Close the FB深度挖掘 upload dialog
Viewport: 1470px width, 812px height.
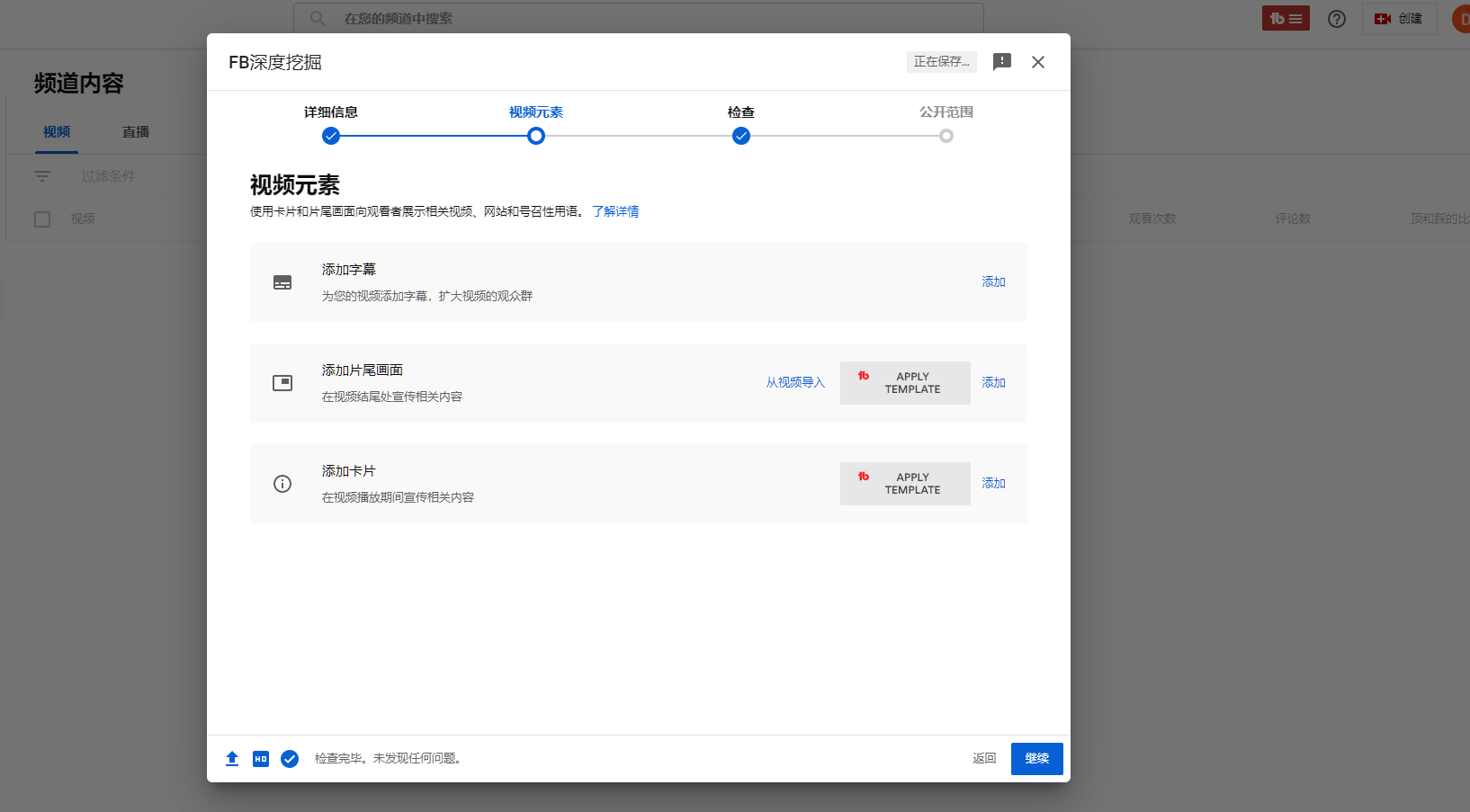[1037, 62]
